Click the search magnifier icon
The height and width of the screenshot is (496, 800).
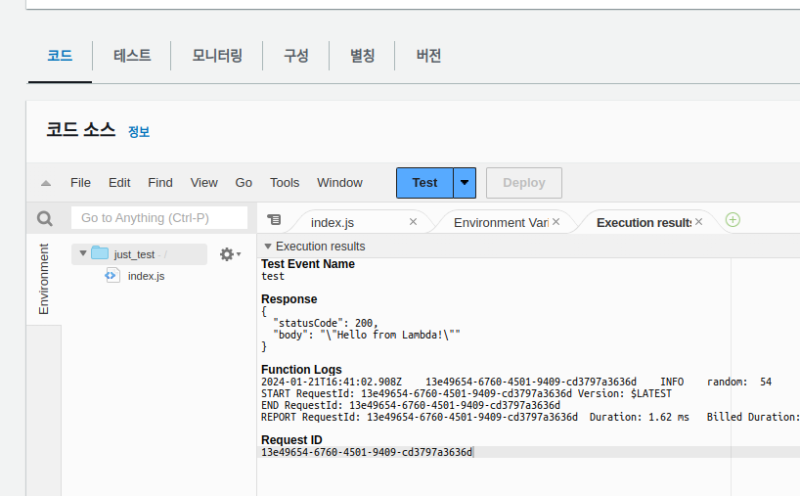[44, 218]
